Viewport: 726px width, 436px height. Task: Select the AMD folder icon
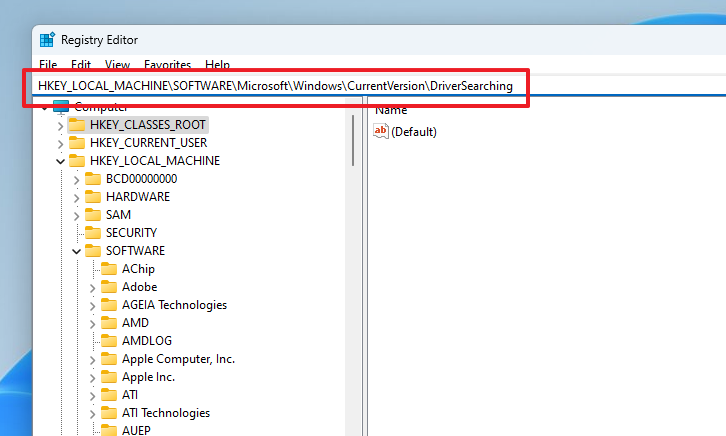click(x=109, y=323)
